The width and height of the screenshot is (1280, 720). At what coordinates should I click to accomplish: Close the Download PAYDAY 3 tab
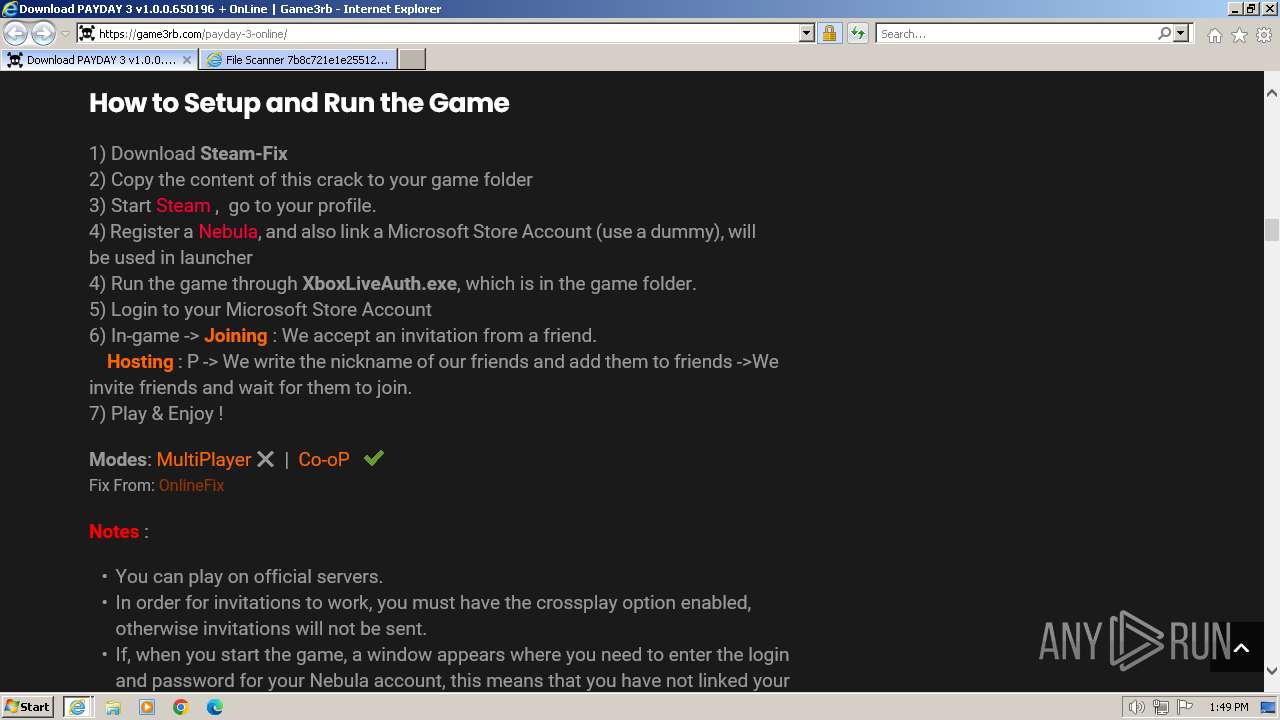[x=186, y=60]
